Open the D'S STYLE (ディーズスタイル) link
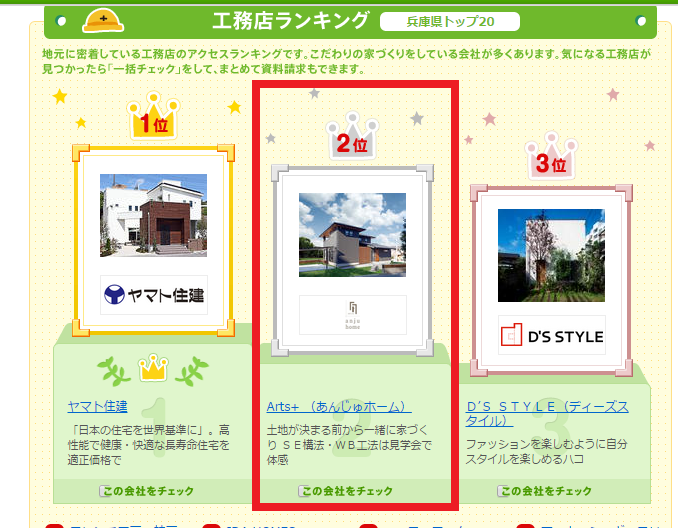 tap(547, 414)
